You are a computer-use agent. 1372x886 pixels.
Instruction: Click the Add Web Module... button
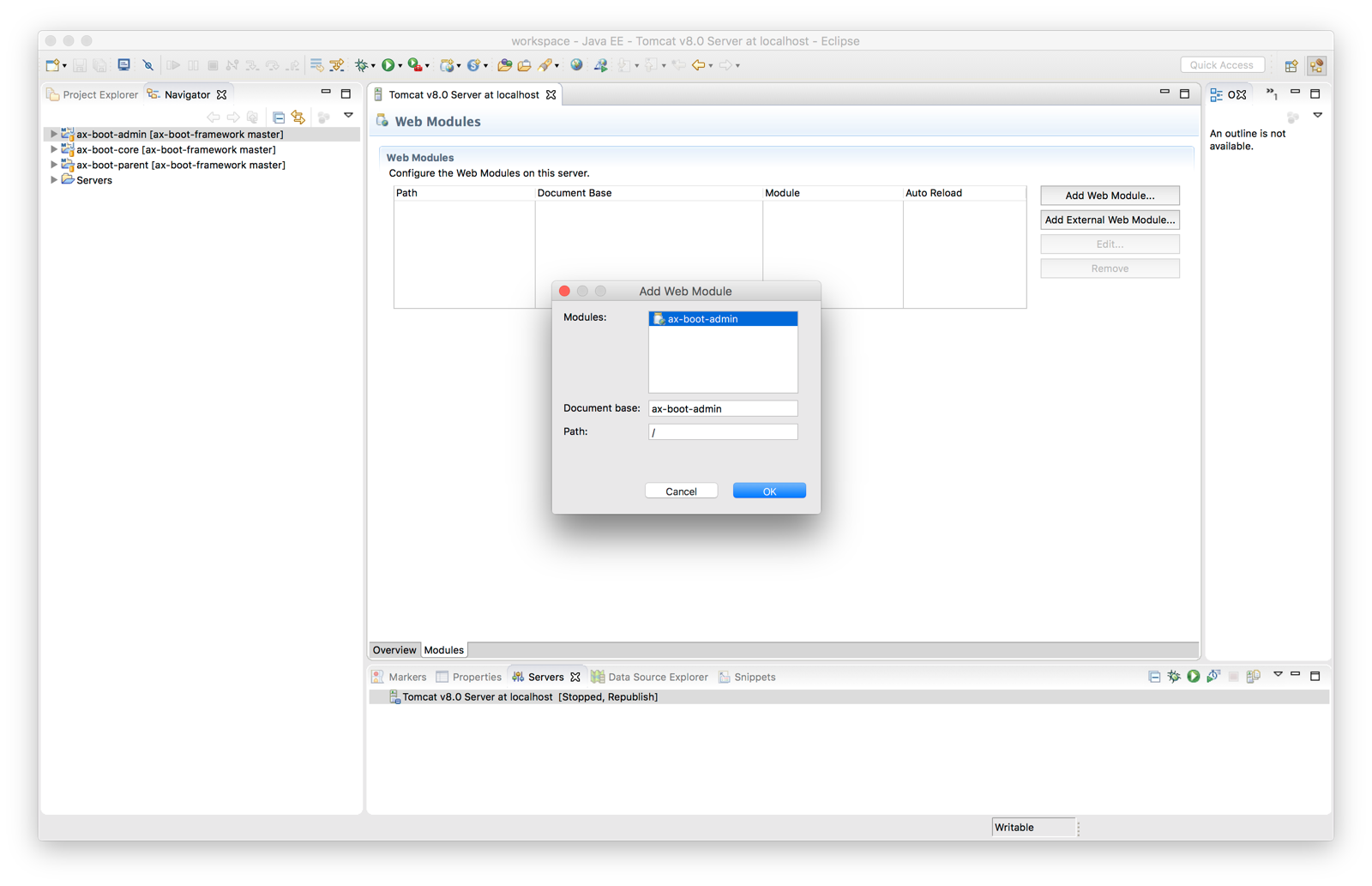click(x=1110, y=196)
